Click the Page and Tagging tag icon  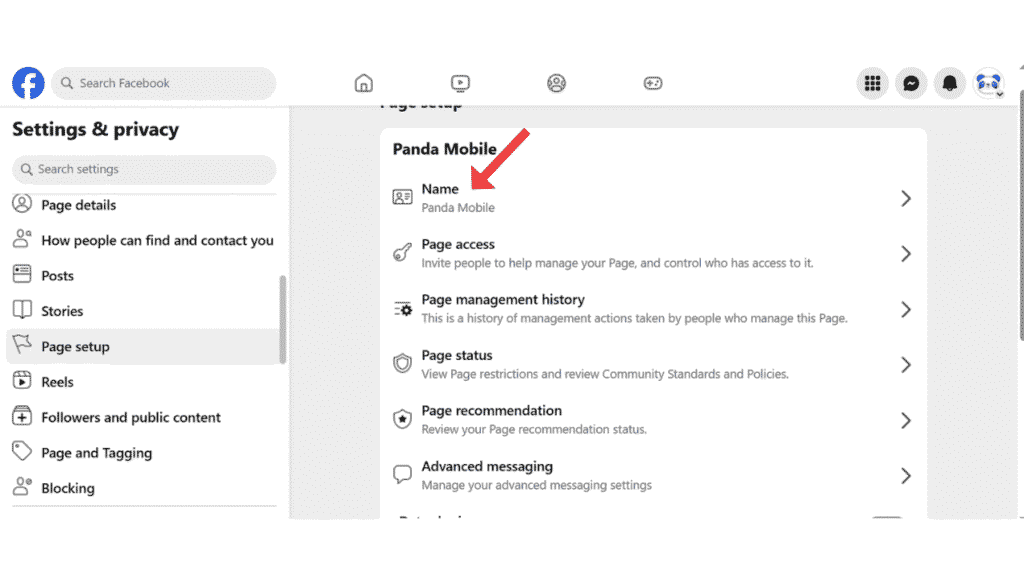click(x=22, y=452)
